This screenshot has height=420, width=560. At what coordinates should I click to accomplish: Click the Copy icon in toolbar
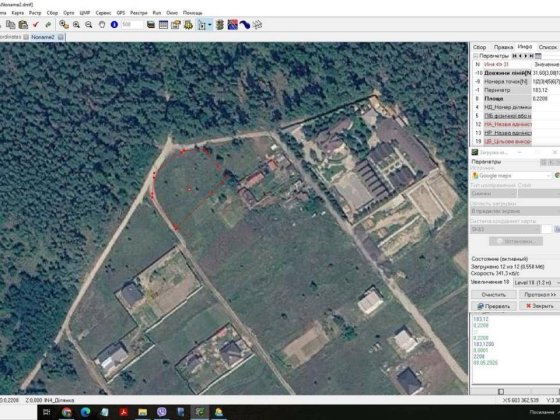pyautogui.click(x=11, y=25)
